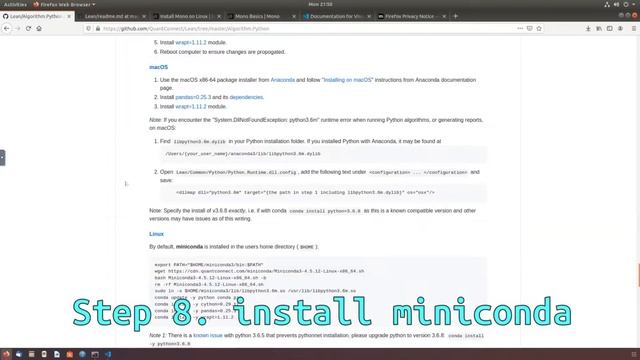Close the Lean/readme.md tab
Image resolution: width=640 pixels, height=360 pixels.
[144, 16]
